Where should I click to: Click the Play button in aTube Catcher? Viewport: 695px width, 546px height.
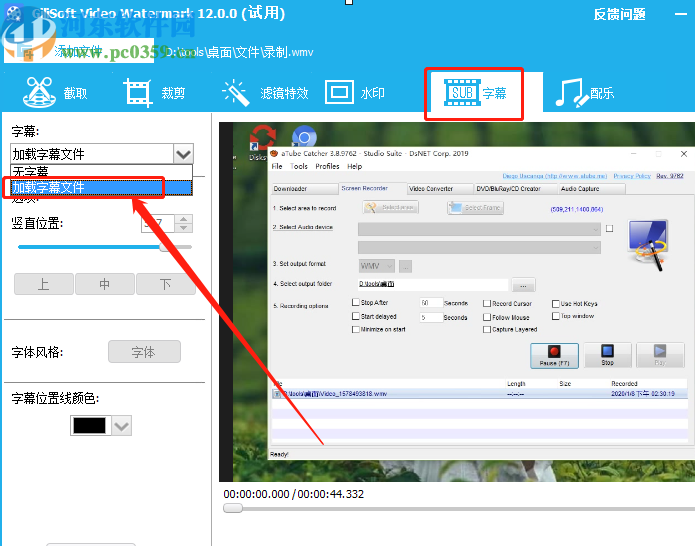click(x=660, y=355)
